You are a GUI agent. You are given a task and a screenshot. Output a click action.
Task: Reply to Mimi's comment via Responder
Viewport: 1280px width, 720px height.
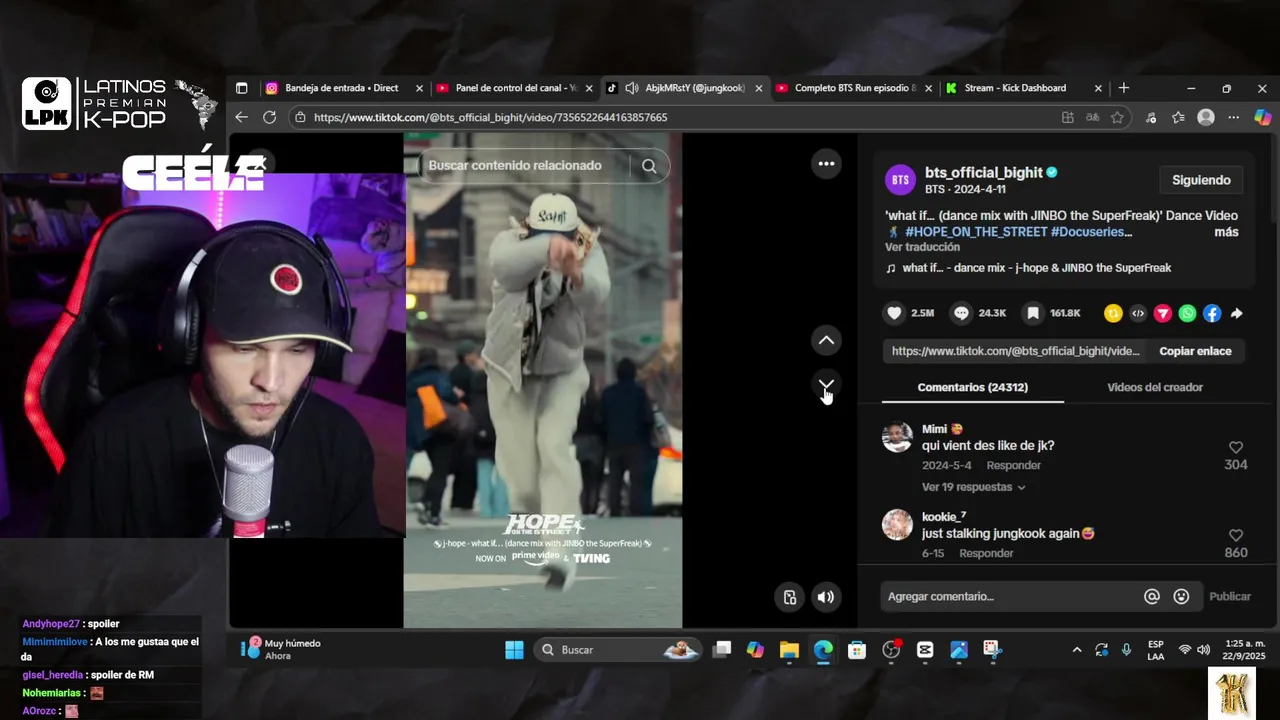pos(1013,465)
